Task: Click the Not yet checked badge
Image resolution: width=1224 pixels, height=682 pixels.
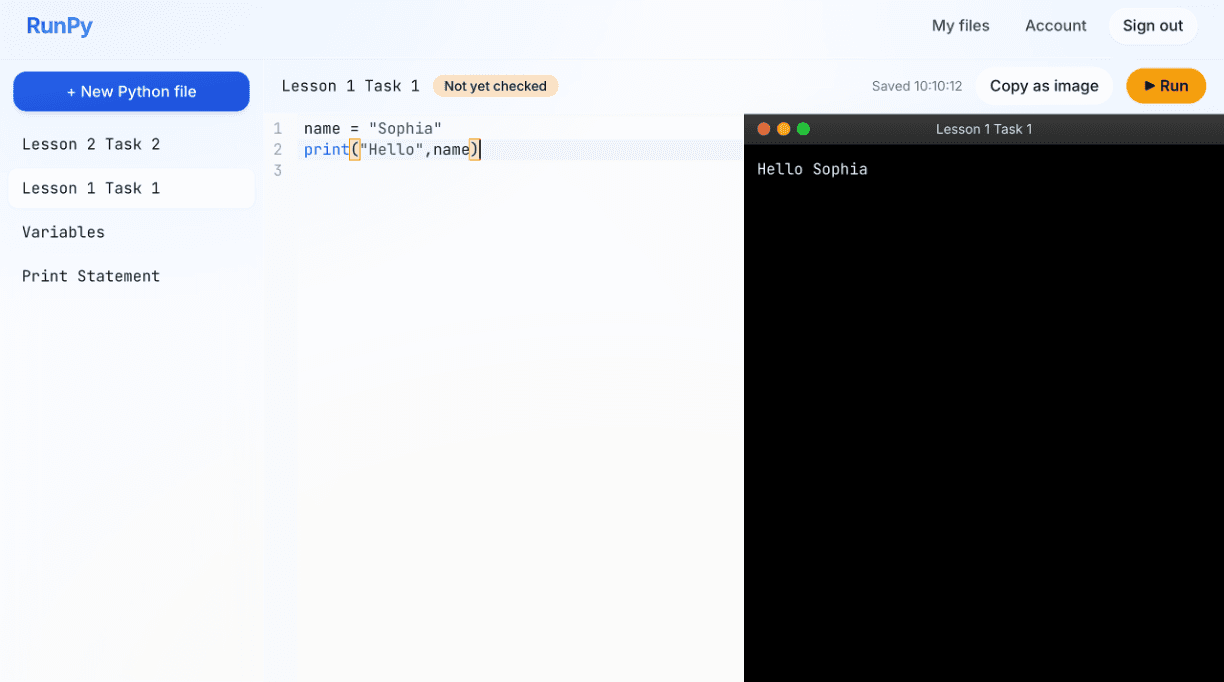Action: pos(495,86)
